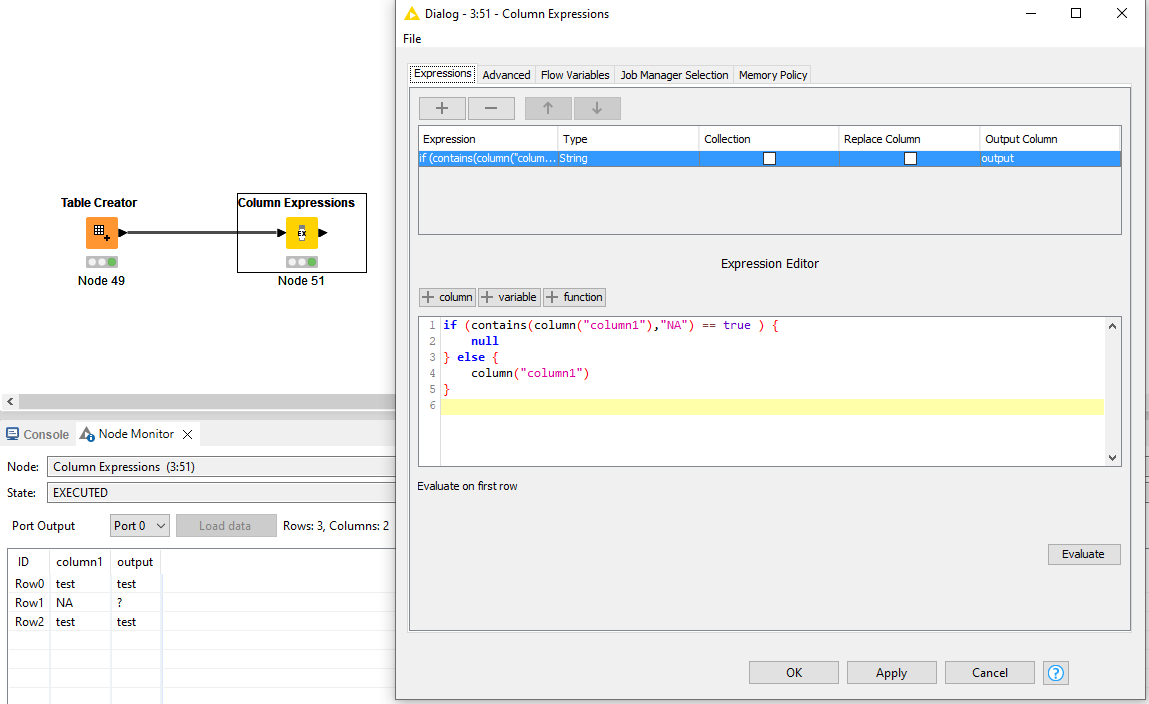Confirm dialog with OK button
The height and width of the screenshot is (704, 1149).
[x=794, y=672]
